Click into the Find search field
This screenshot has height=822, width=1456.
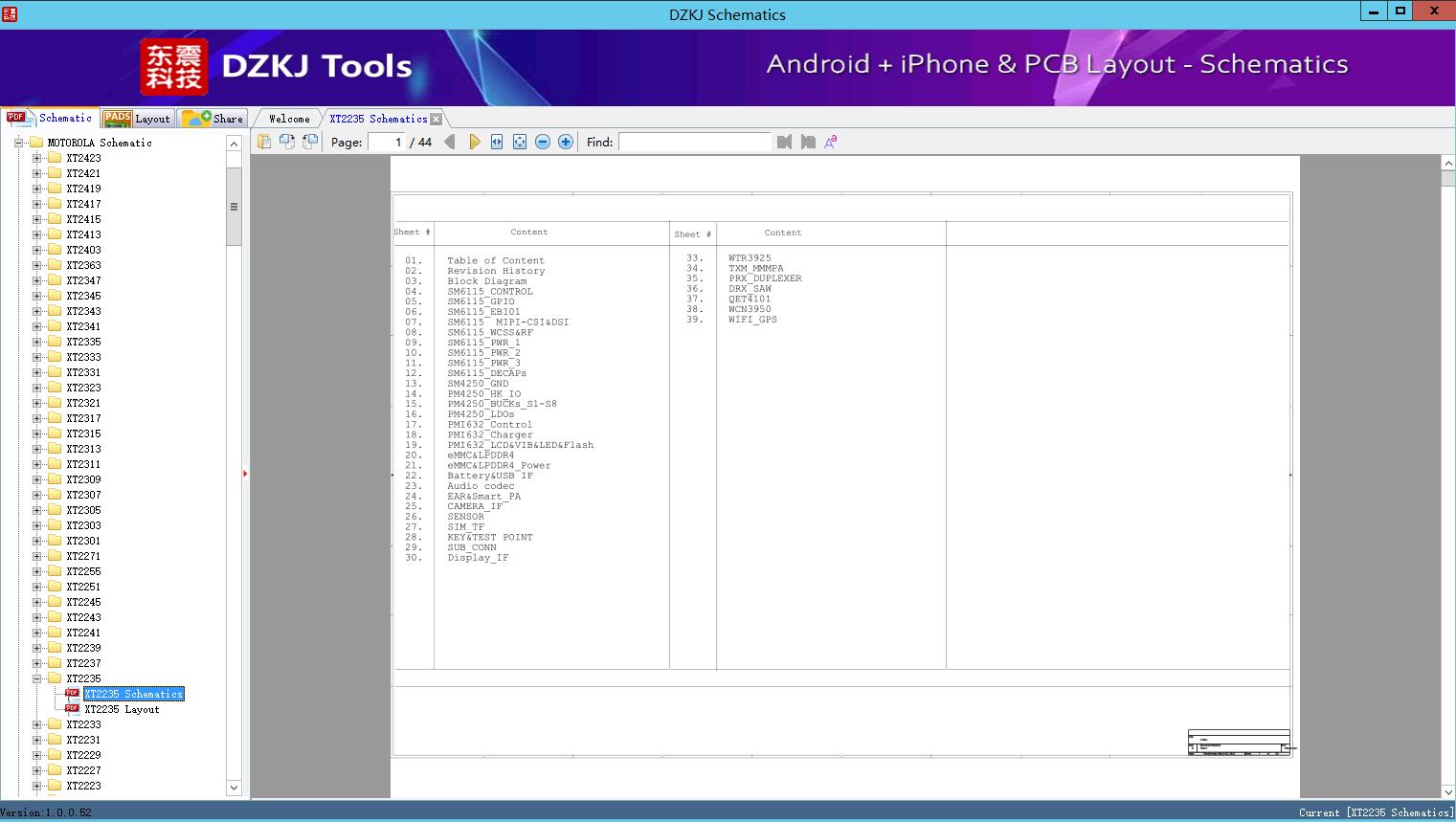tap(695, 142)
